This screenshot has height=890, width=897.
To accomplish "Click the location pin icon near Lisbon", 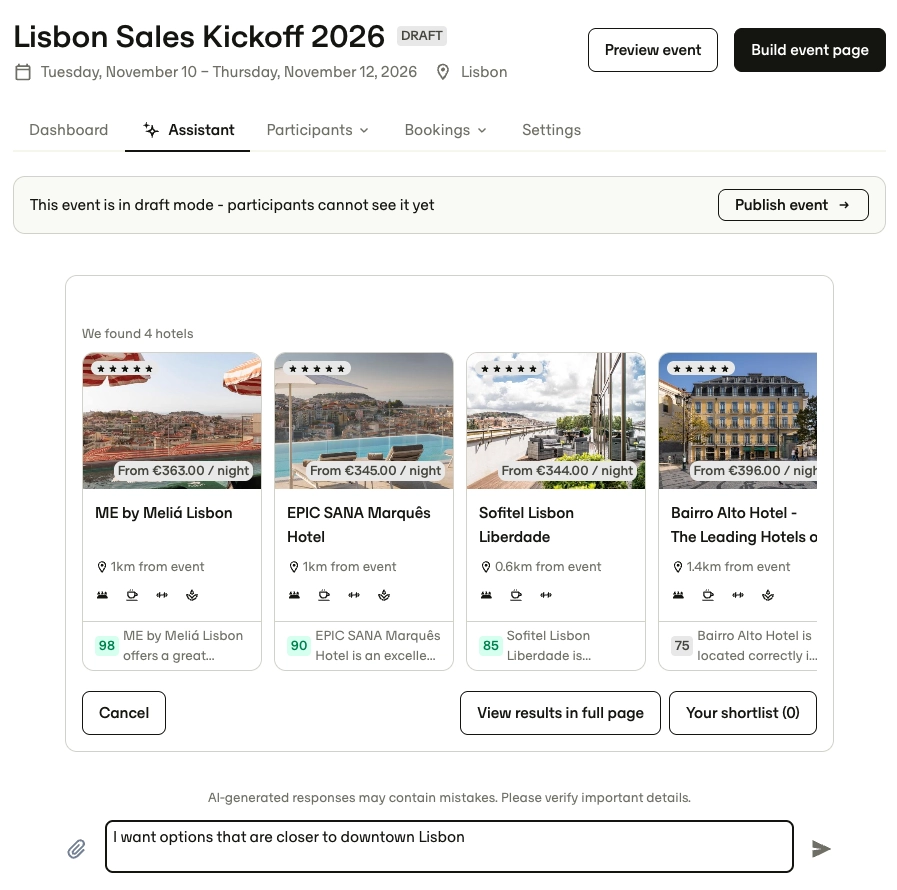I will click(x=443, y=72).
